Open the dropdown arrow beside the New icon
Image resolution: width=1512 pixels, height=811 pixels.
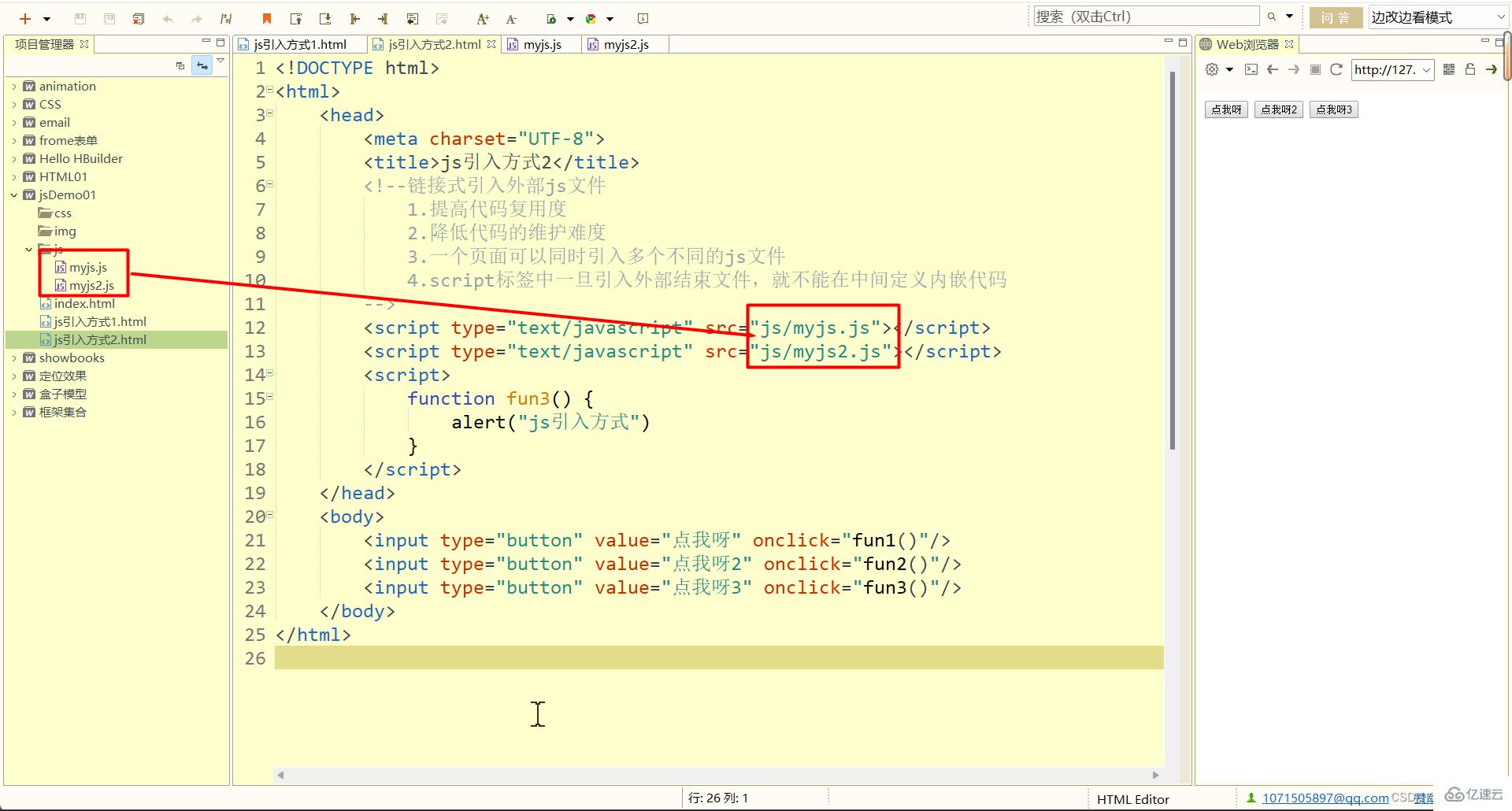click(46, 19)
